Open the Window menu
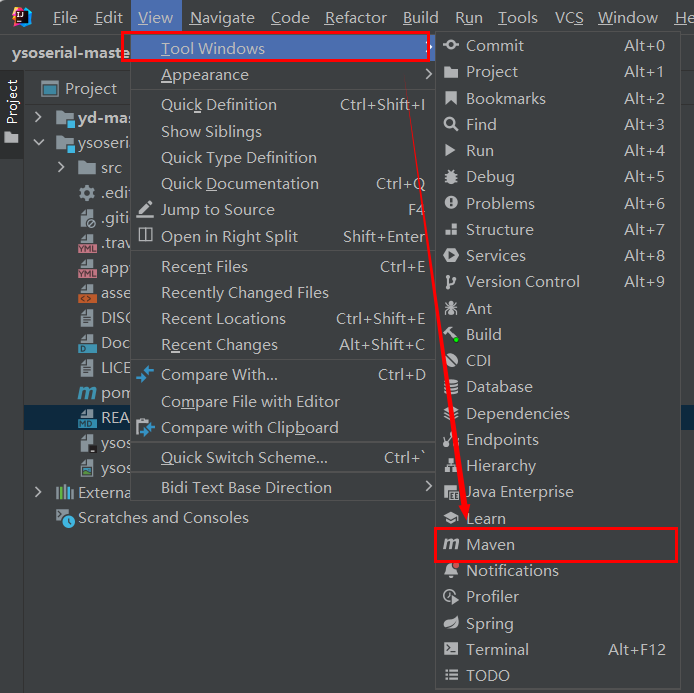This screenshot has height=693, width=694. 628,18
